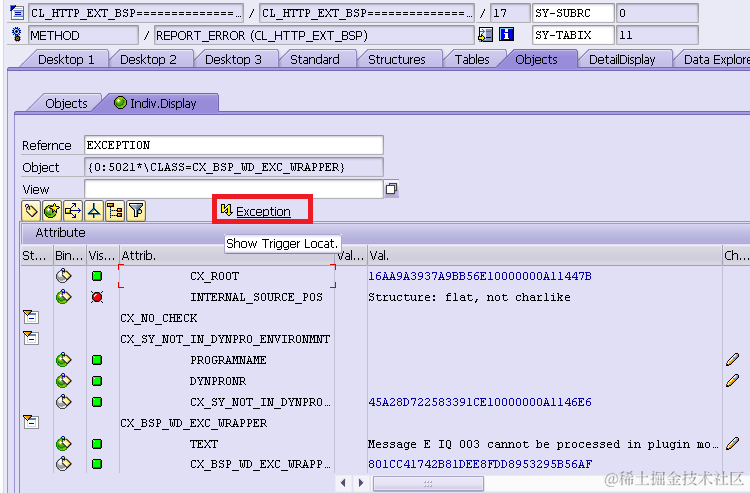Click the binding icon in the CX_ROOT row
The height and width of the screenshot is (493, 750).
pos(64,276)
